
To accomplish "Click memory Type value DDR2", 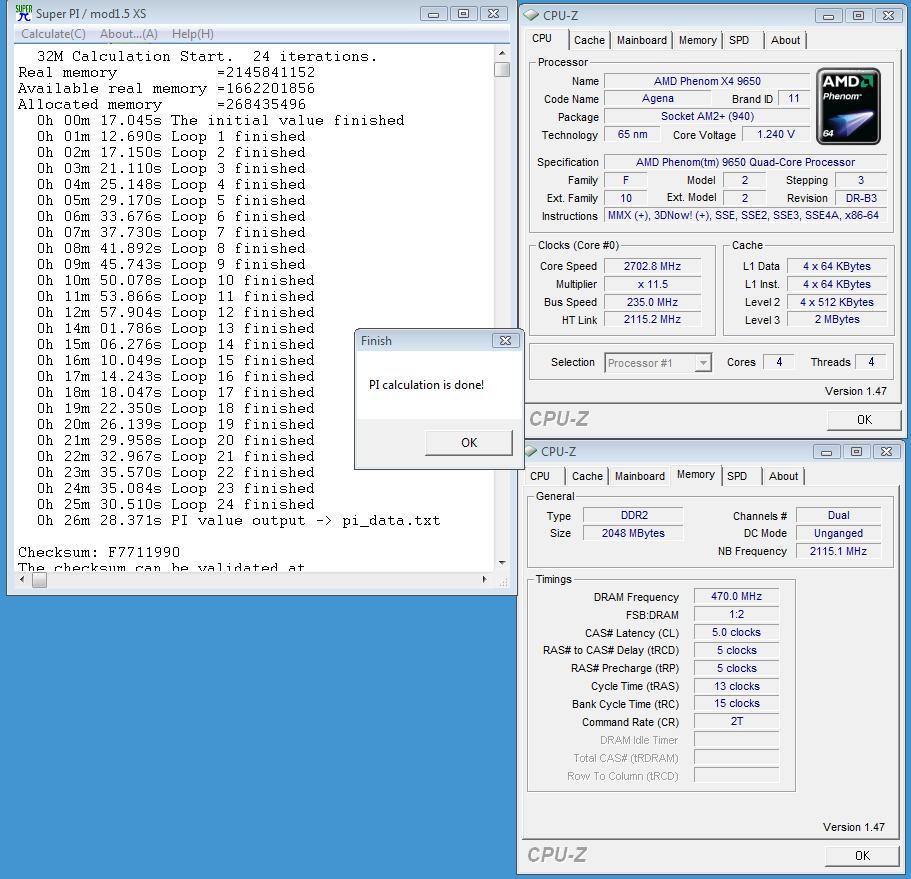I will pos(633,515).
